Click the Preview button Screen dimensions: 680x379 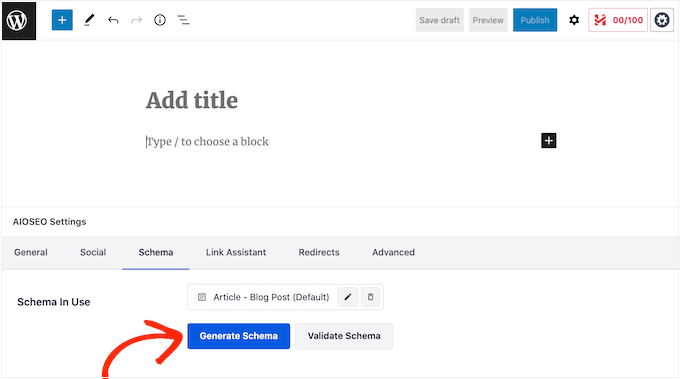click(488, 20)
